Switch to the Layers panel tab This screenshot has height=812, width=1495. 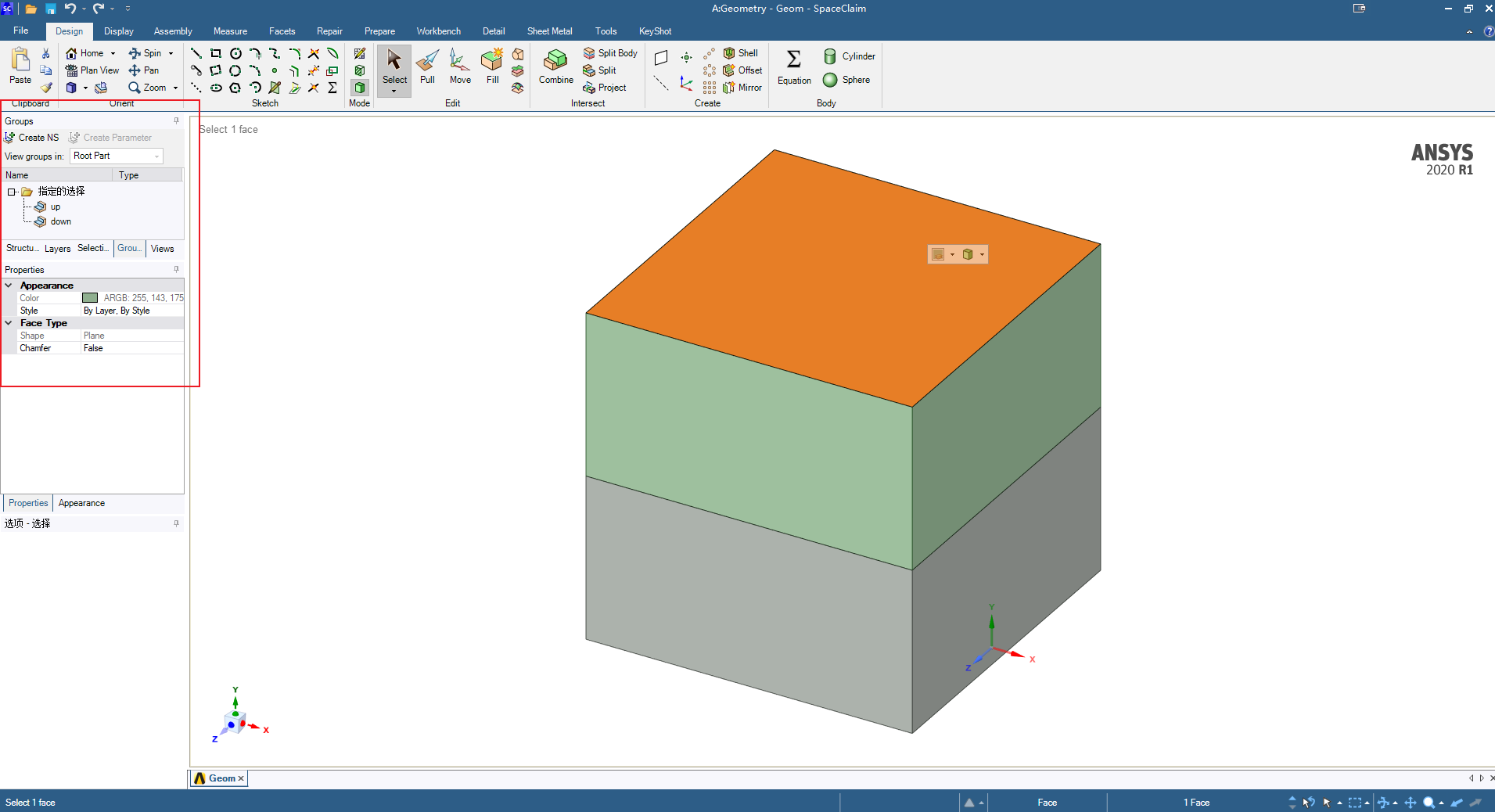point(57,249)
